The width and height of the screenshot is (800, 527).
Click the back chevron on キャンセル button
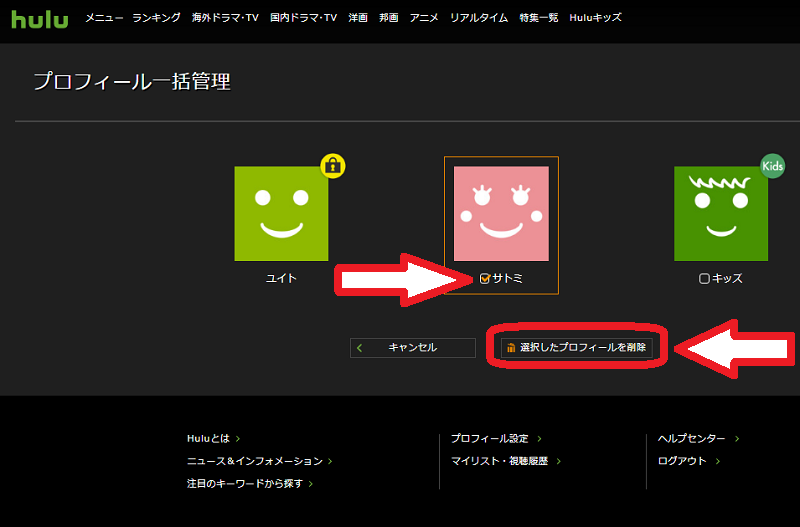pos(360,348)
